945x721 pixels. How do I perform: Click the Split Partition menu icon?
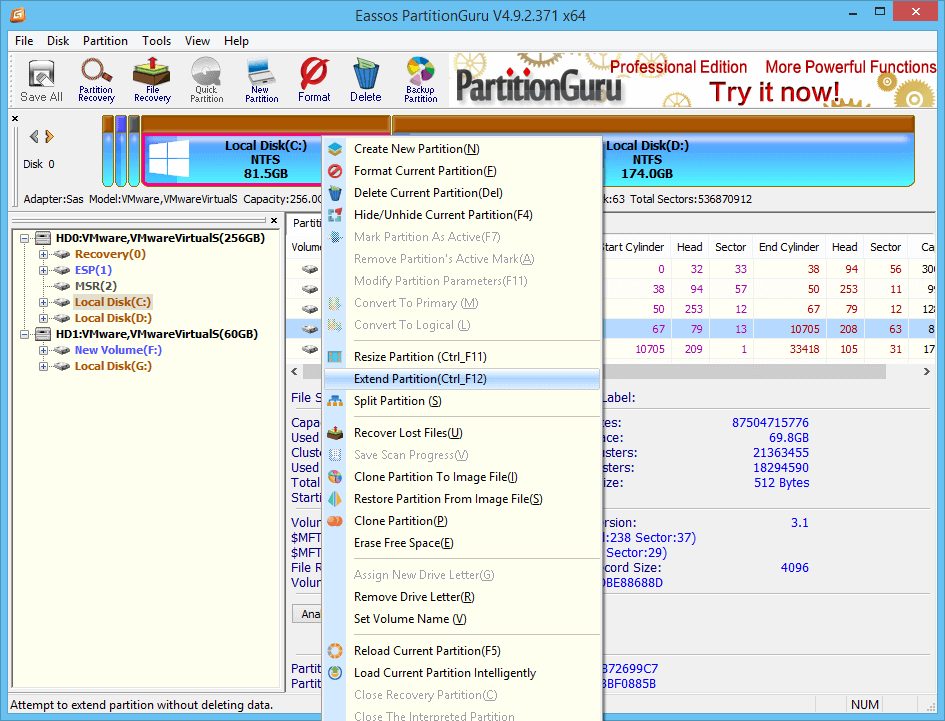pos(335,401)
